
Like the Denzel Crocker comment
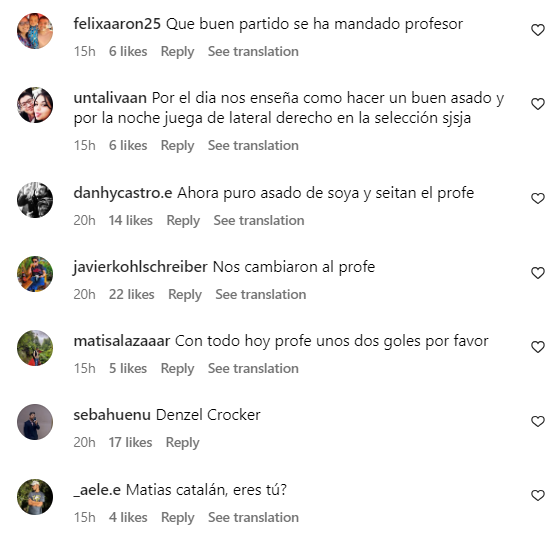tap(538, 421)
